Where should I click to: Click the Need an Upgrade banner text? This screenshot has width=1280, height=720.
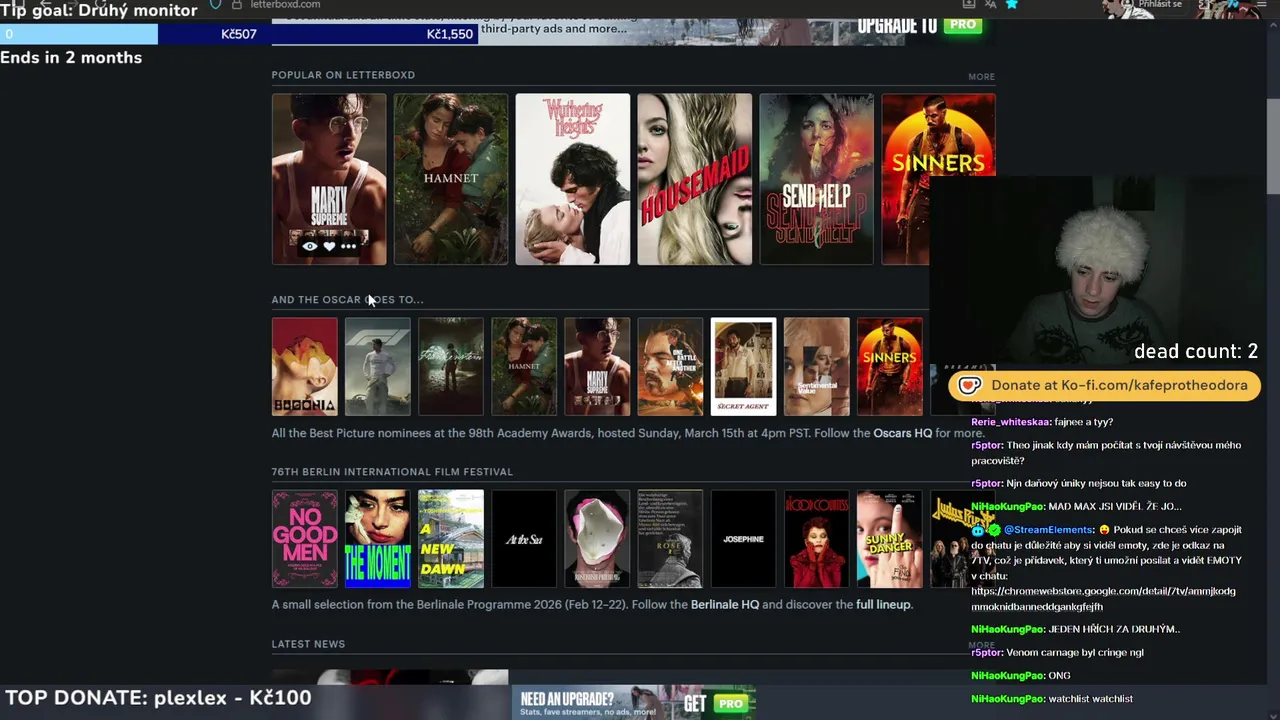pos(567,699)
